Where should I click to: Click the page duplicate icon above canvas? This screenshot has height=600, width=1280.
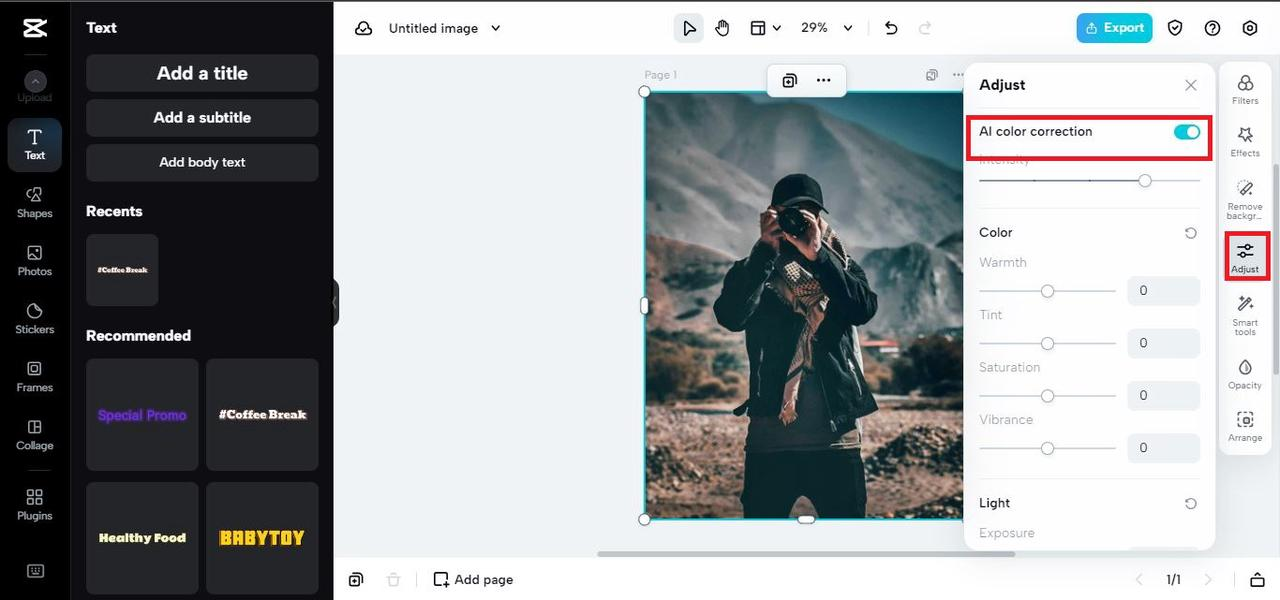[x=932, y=75]
